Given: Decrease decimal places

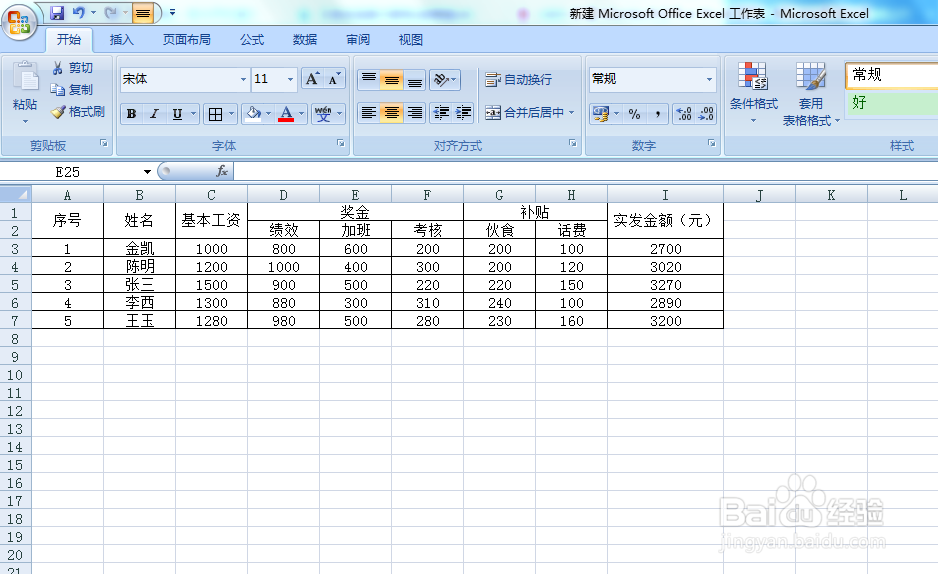Looking at the screenshot, I should [706, 114].
